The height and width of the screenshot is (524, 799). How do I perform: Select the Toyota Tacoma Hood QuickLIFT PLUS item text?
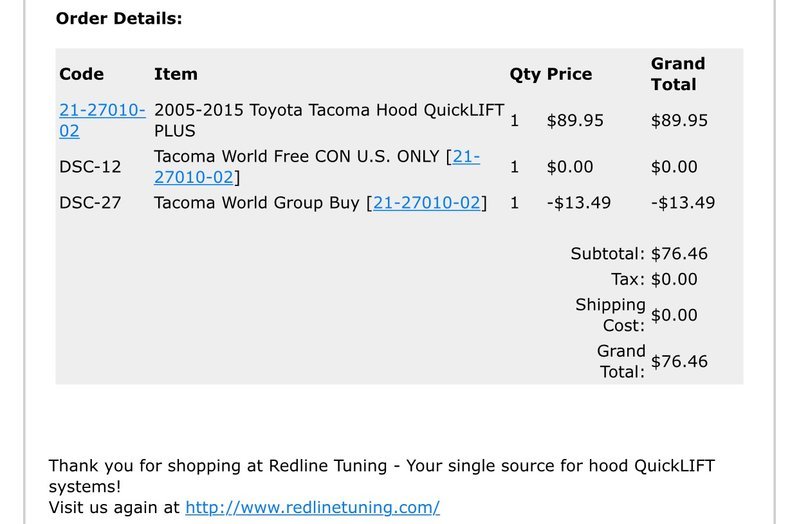[329, 120]
